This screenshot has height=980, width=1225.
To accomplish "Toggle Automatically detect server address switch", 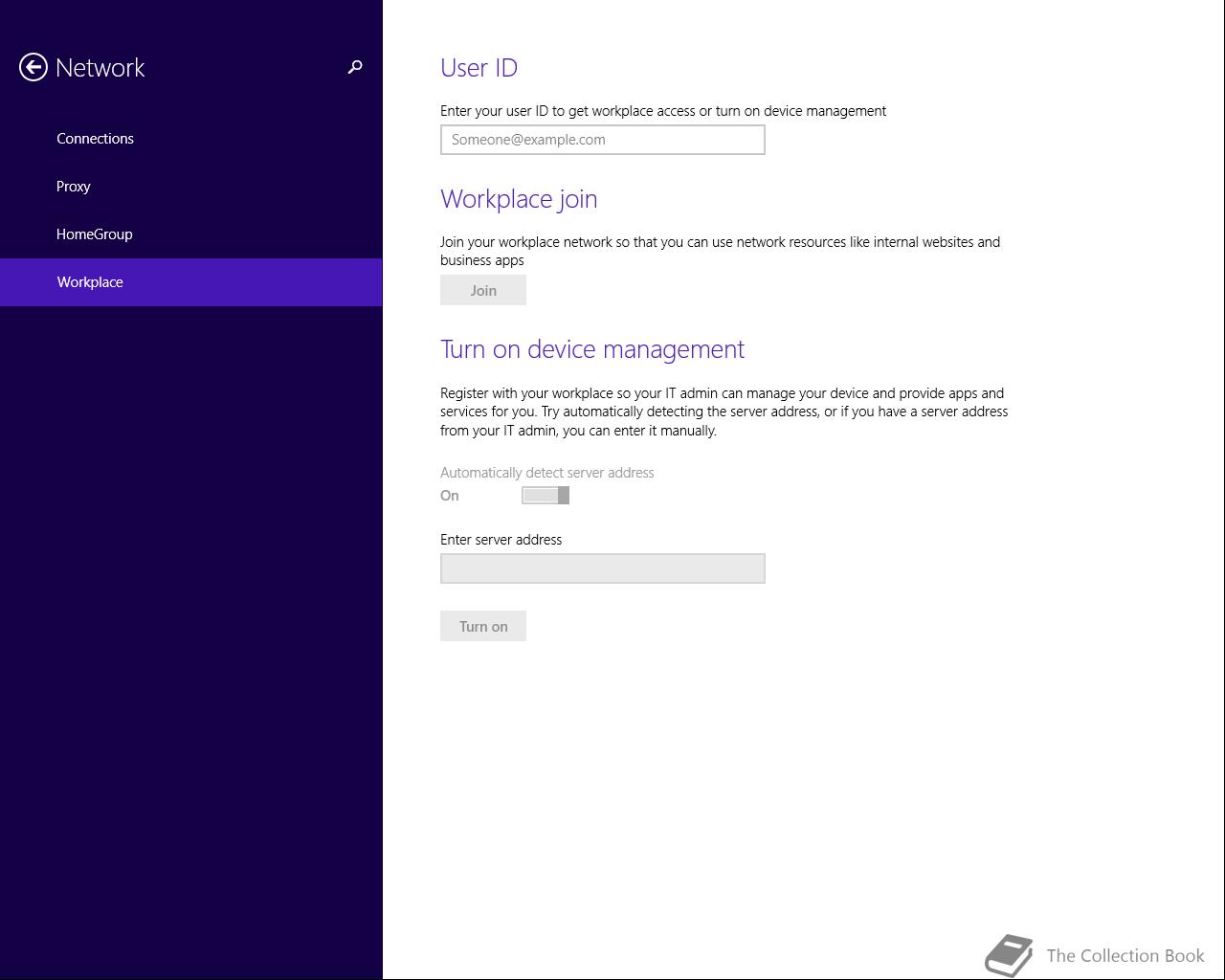I will [x=546, y=495].
